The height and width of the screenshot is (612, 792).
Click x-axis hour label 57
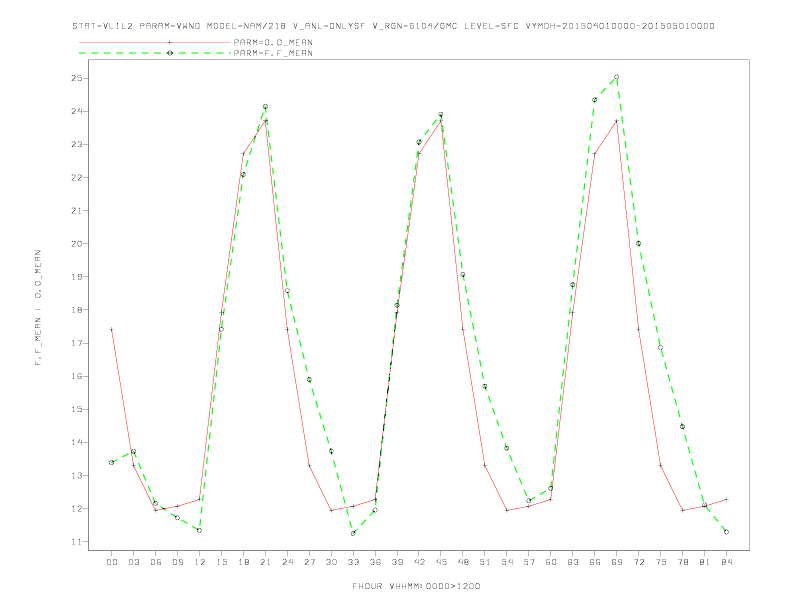pos(529,562)
